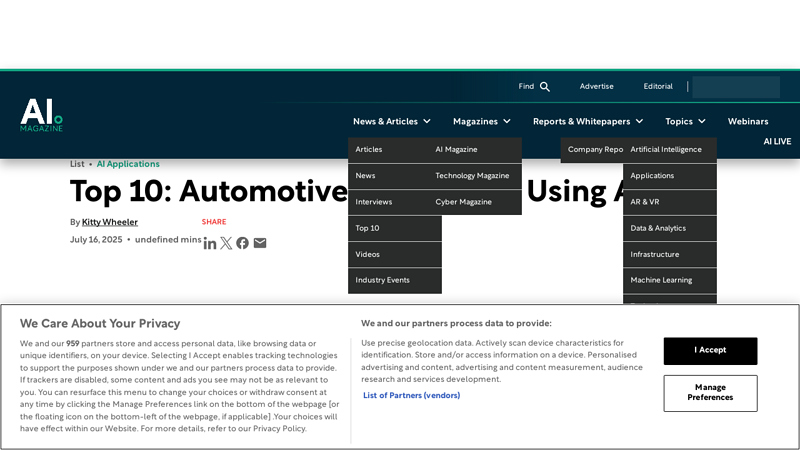Screen dimensions: 800x450
Task: Click the Manage Preferences button
Action: [x=710, y=393]
